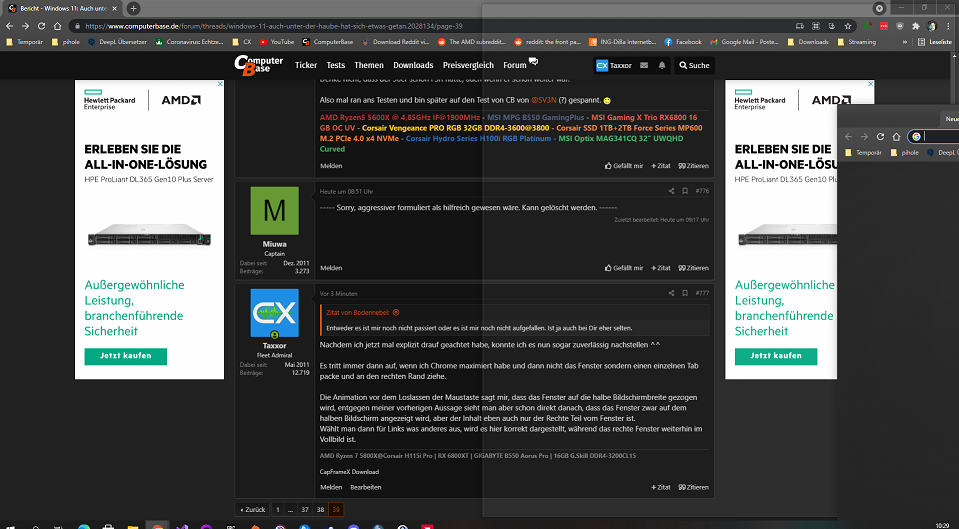The height and width of the screenshot is (529, 959).
Task: Open a new tab with plus button
Action: point(133,9)
